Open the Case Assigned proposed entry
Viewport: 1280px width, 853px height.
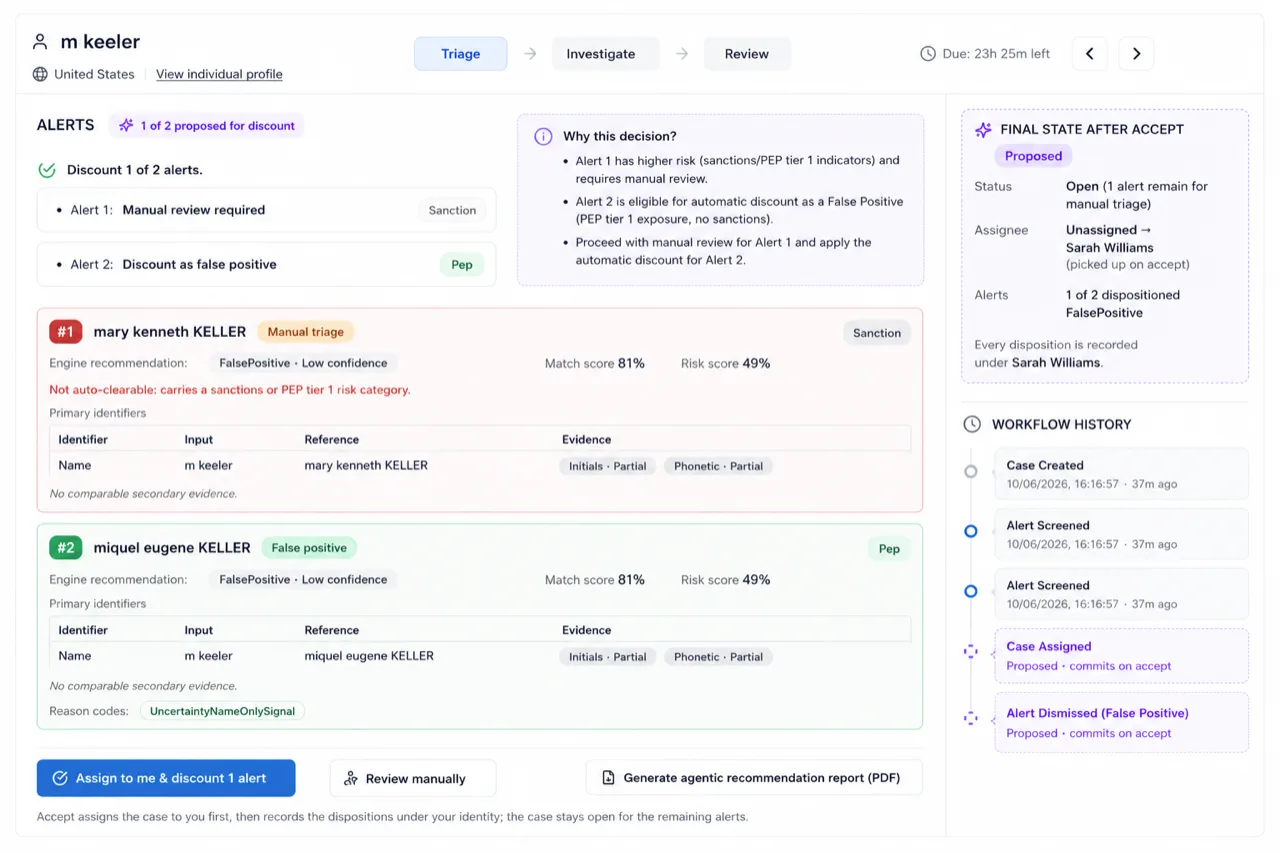tap(1120, 656)
